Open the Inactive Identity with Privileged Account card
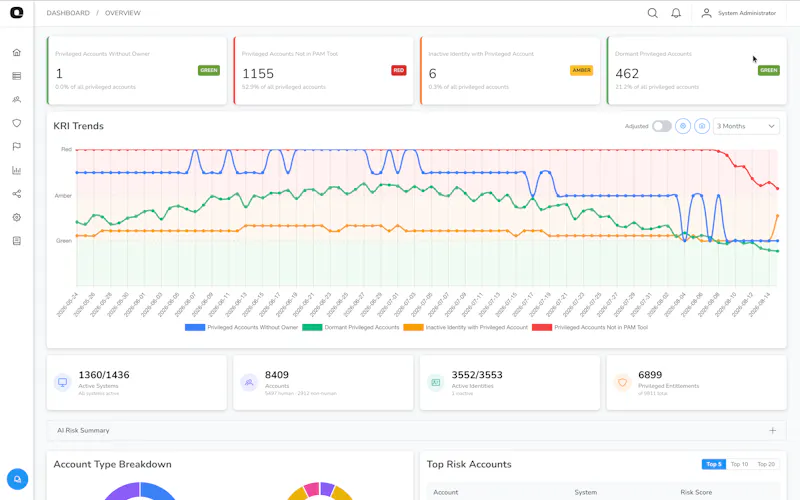Image resolution: width=800 pixels, height=500 pixels. pyautogui.click(x=510, y=70)
